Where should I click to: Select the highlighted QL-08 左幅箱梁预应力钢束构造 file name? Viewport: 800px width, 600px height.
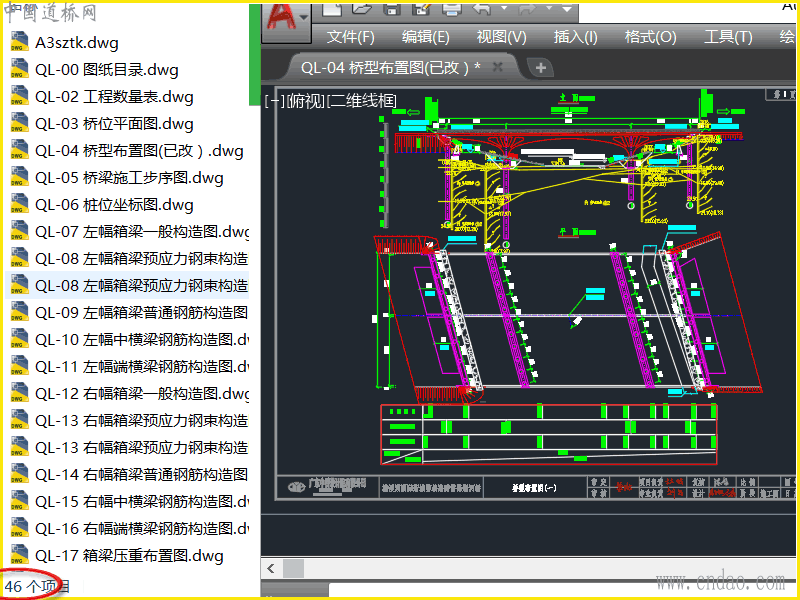tap(141, 285)
